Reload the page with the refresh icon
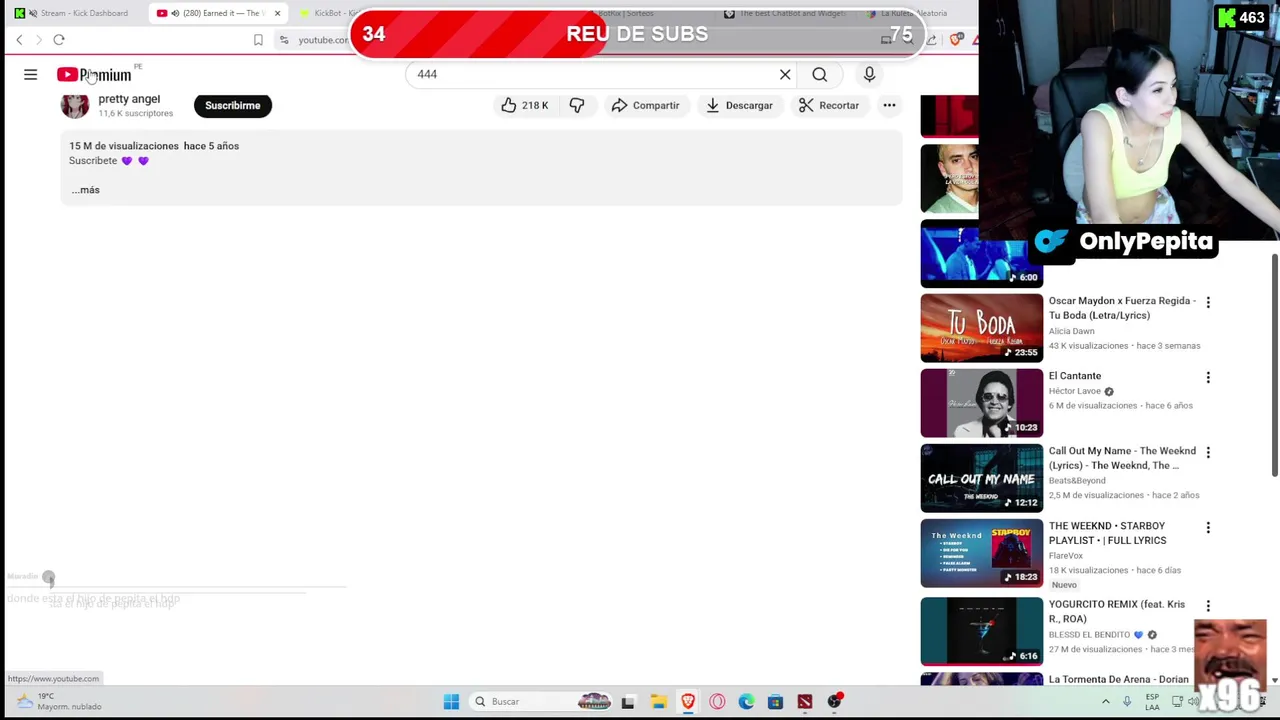 click(59, 40)
